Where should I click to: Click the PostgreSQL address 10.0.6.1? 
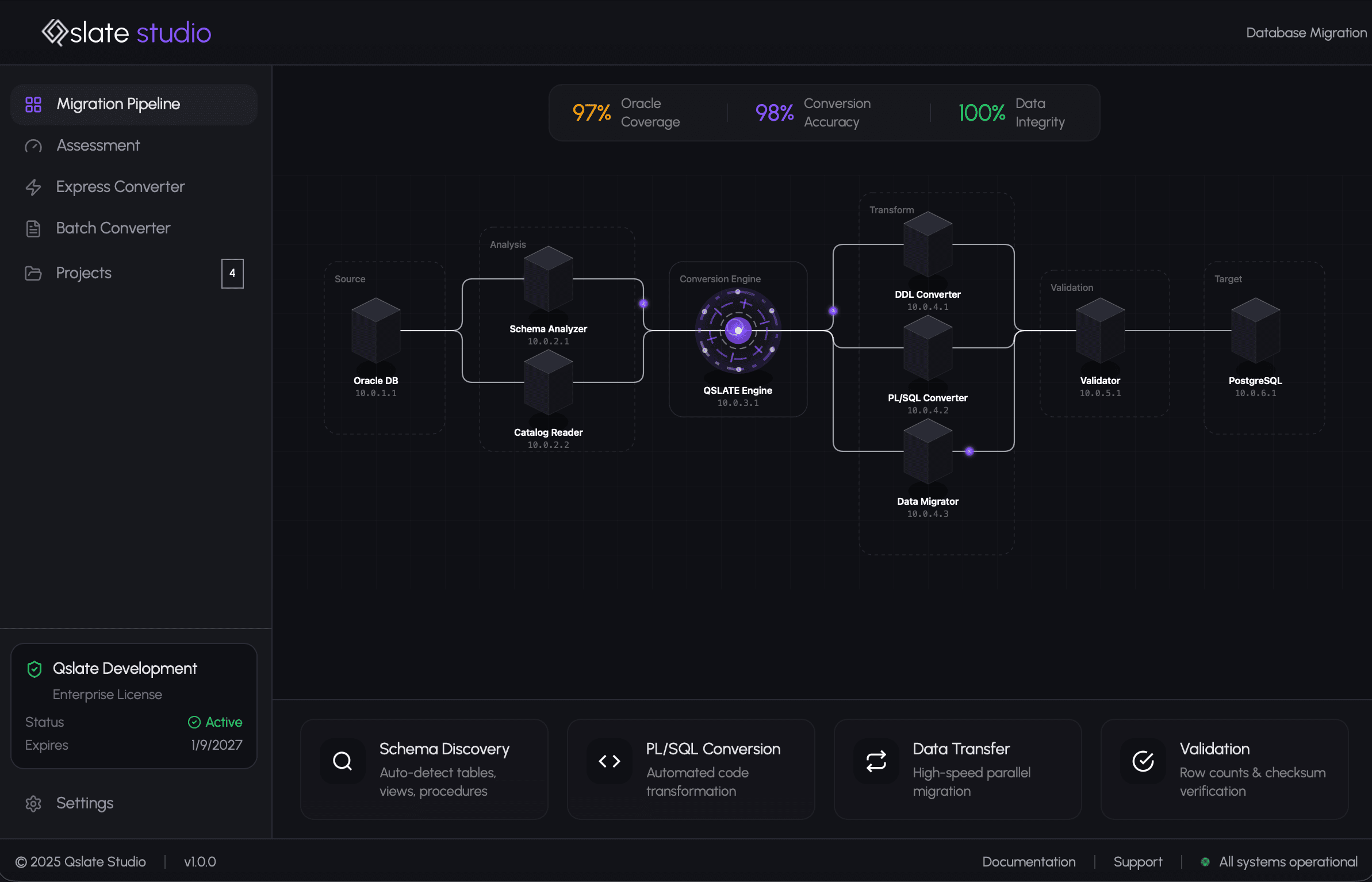[1255, 393]
